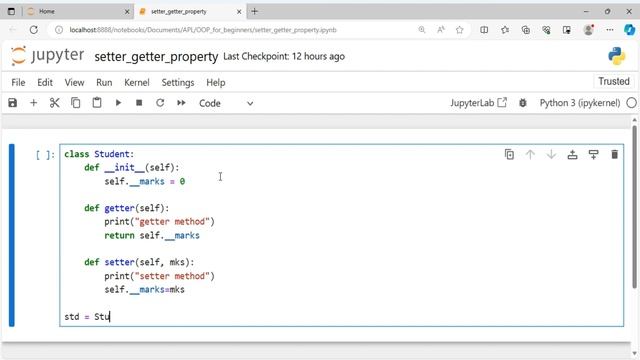
Task: Click the kernel status circle indicator
Action: [x=631, y=103]
